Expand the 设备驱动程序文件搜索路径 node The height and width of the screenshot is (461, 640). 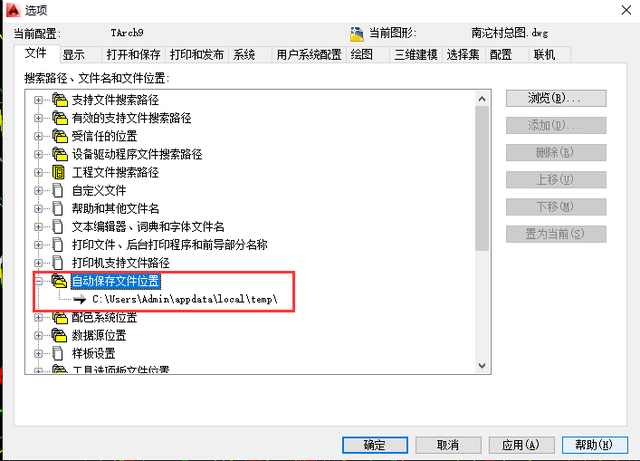(x=38, y=154)
